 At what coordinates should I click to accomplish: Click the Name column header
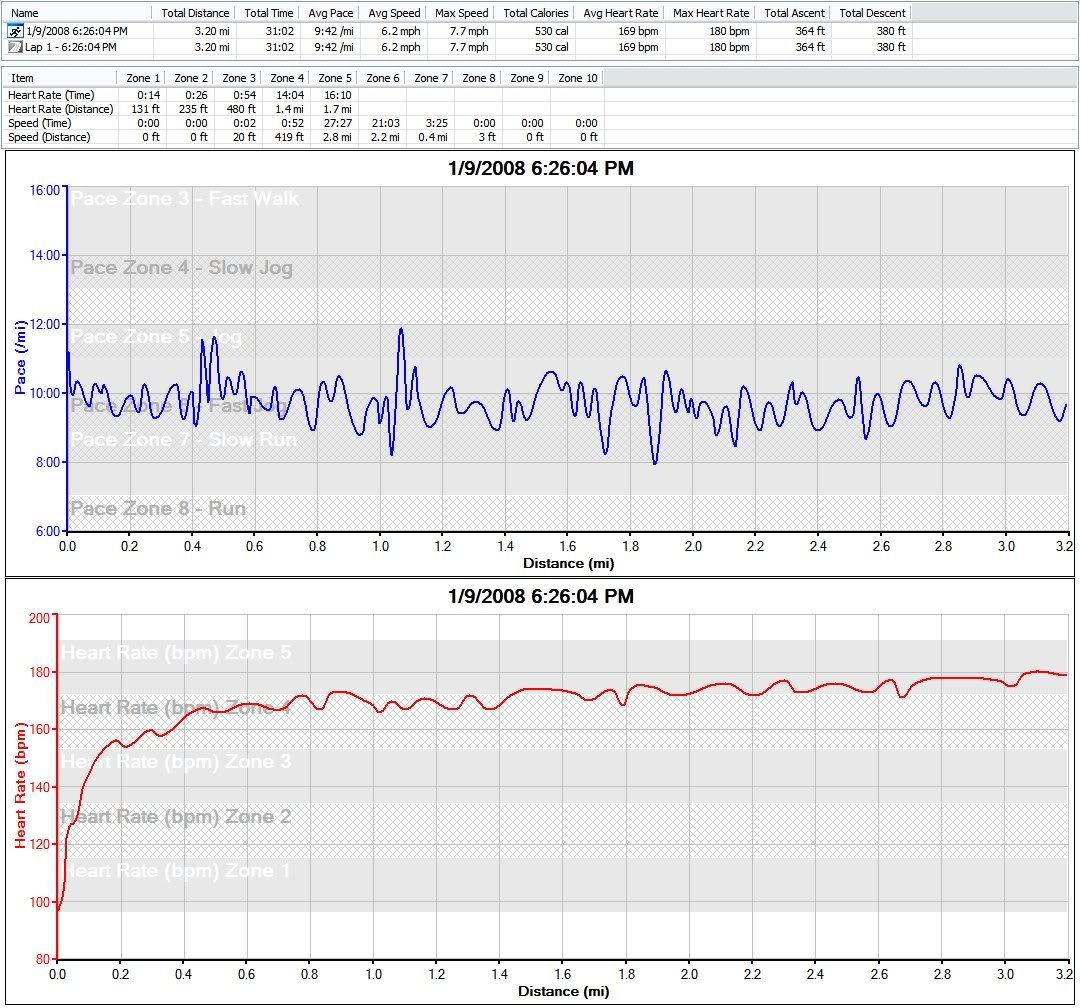click(x=24, y=13)
